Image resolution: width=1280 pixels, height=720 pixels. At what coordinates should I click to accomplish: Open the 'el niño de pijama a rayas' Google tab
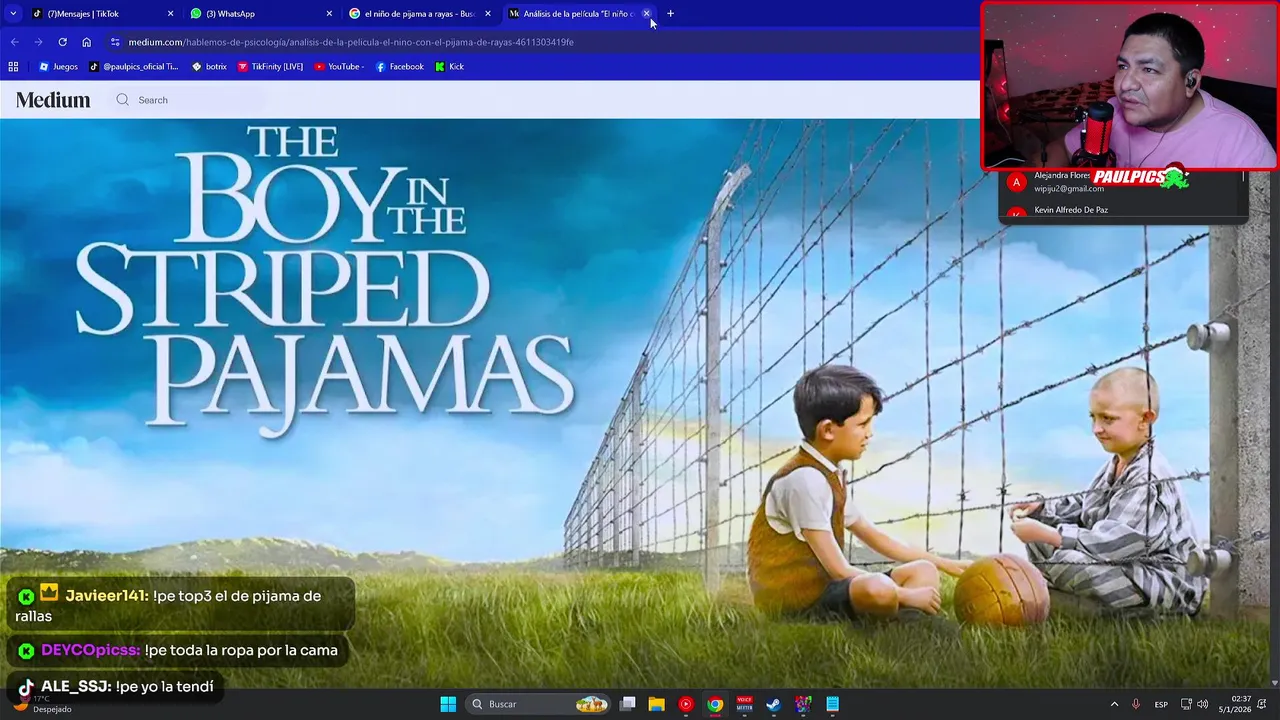tap(419, 14)
